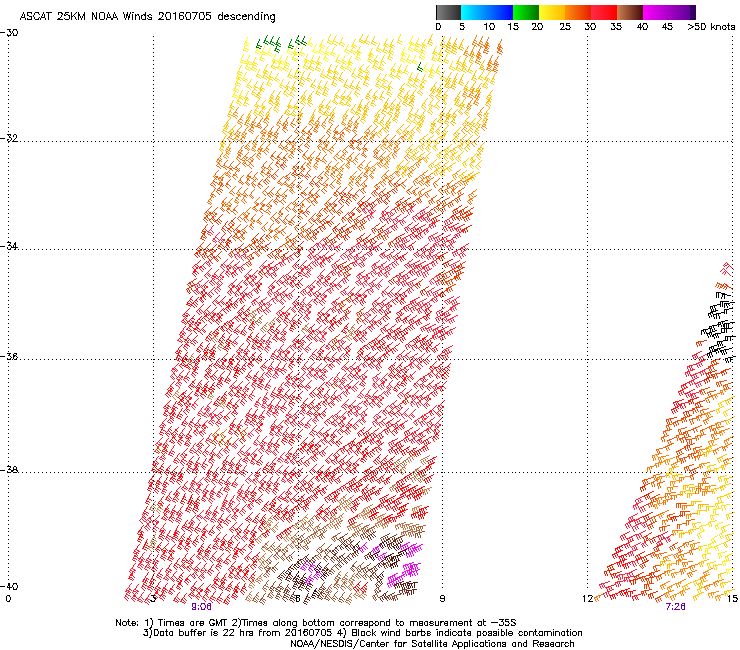This screenshot has width=740, height=650.
Task: Click the '-40' latitude axis label
Action: (x=9, y=586)
